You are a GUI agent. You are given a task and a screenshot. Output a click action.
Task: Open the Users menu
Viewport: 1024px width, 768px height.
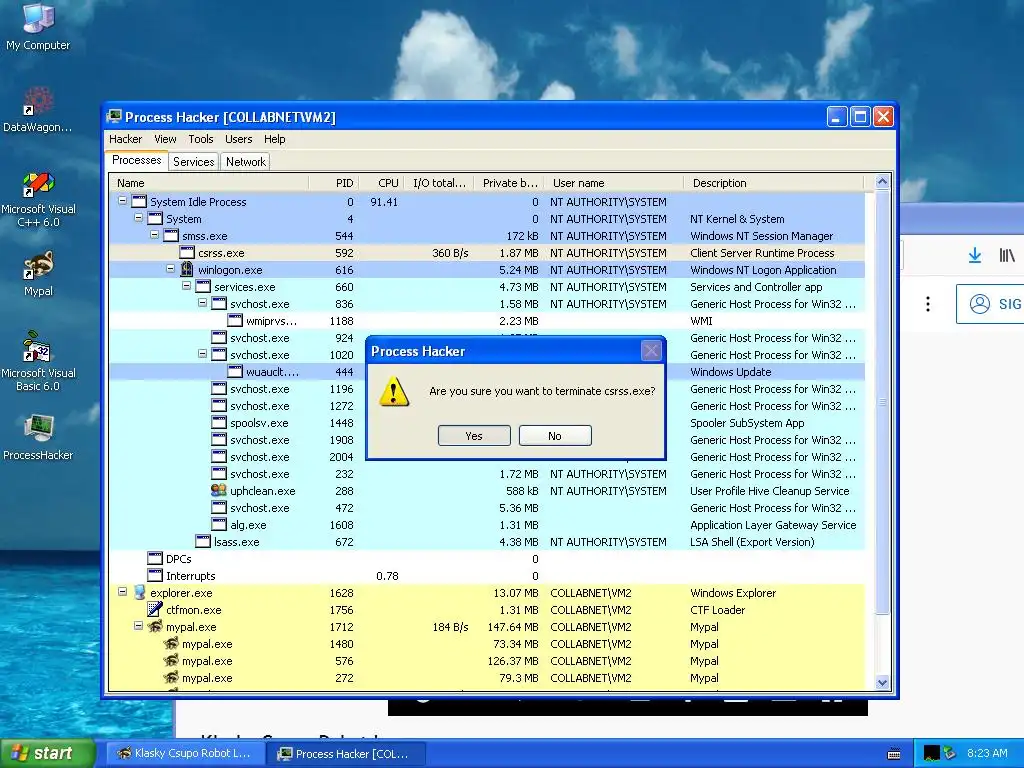click(x=238, y=139)
